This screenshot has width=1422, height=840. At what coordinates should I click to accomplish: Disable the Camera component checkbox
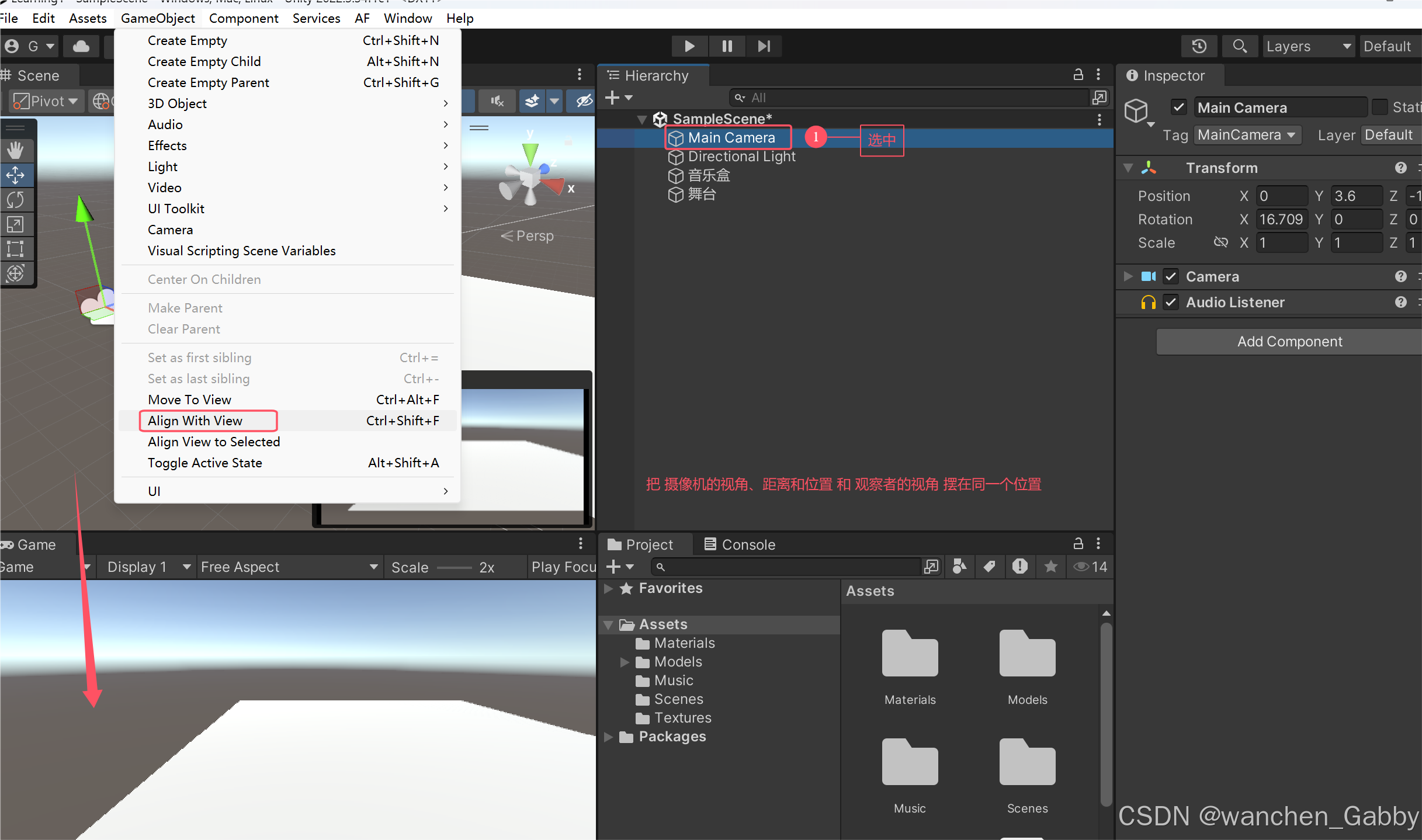[1171, 276]
